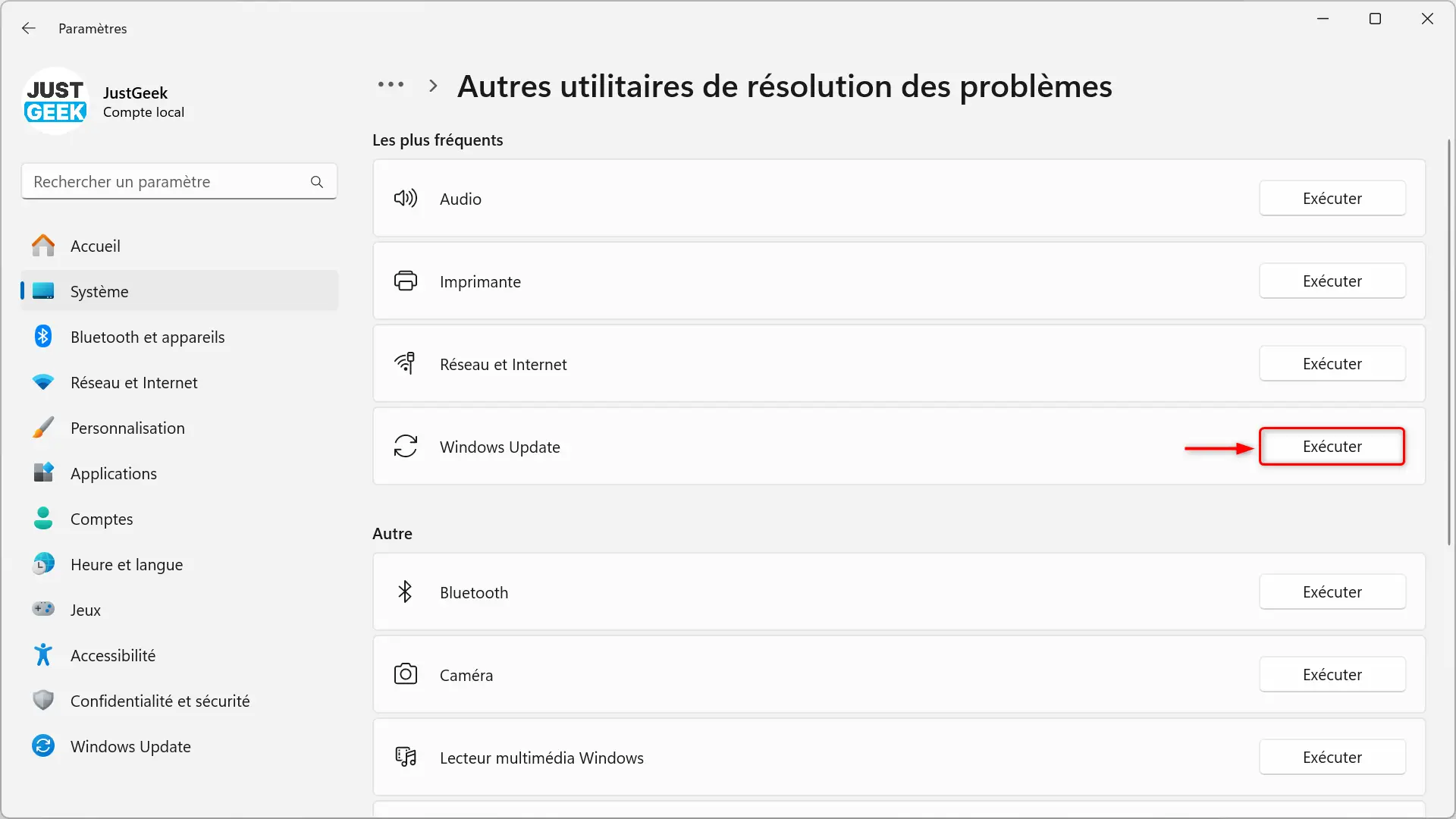Minimize the Paramètres window

pos(1323,19)
